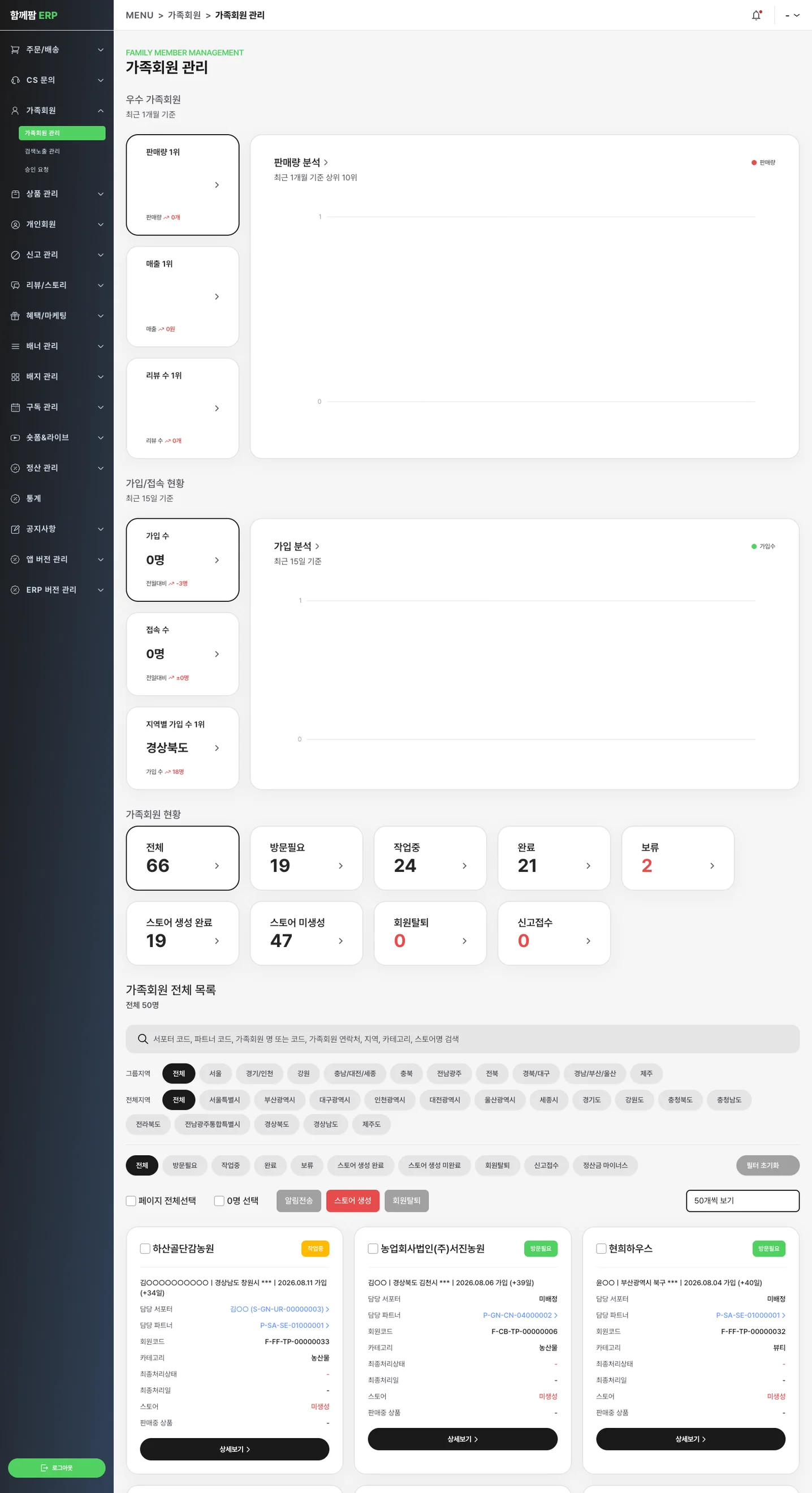
Task: Click the 배지 관리 grid icon
Action: click(x=15, y=377)
